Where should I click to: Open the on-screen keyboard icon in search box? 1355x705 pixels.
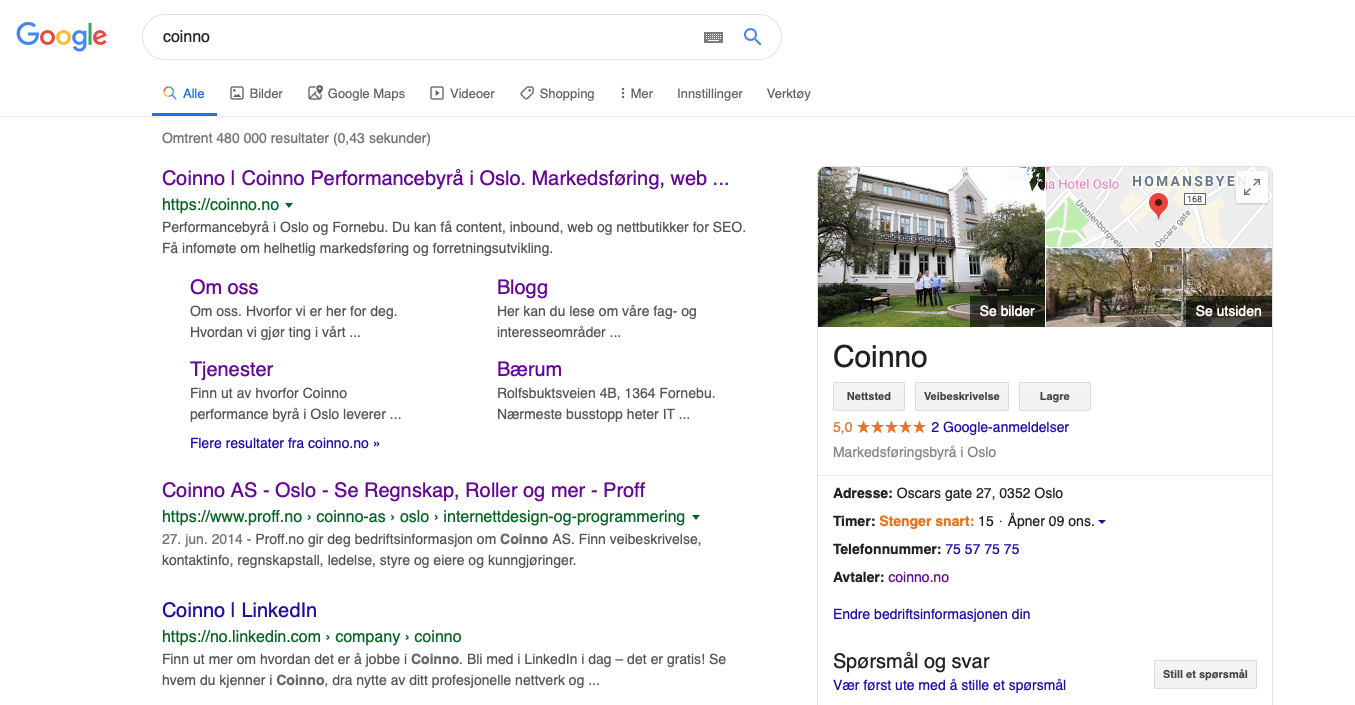point(713,37)
